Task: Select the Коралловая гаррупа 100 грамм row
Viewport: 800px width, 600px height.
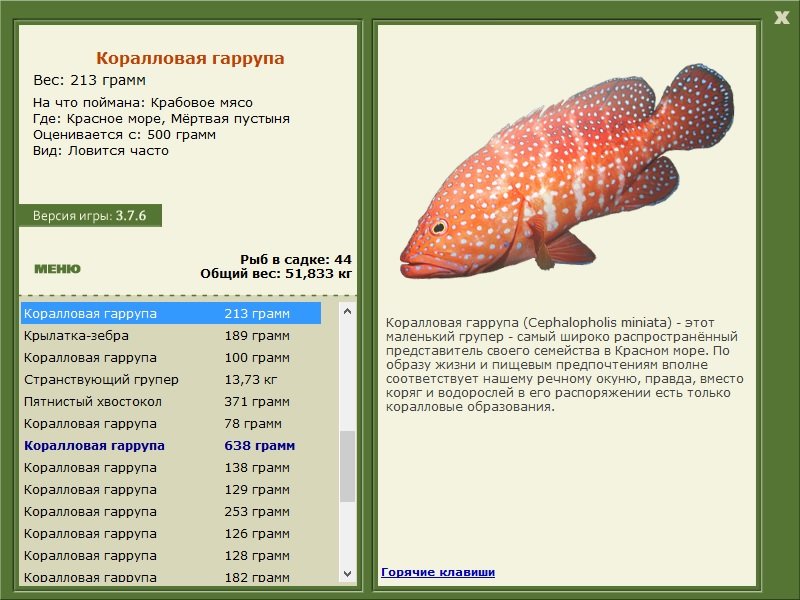Action: pos(171,357)
